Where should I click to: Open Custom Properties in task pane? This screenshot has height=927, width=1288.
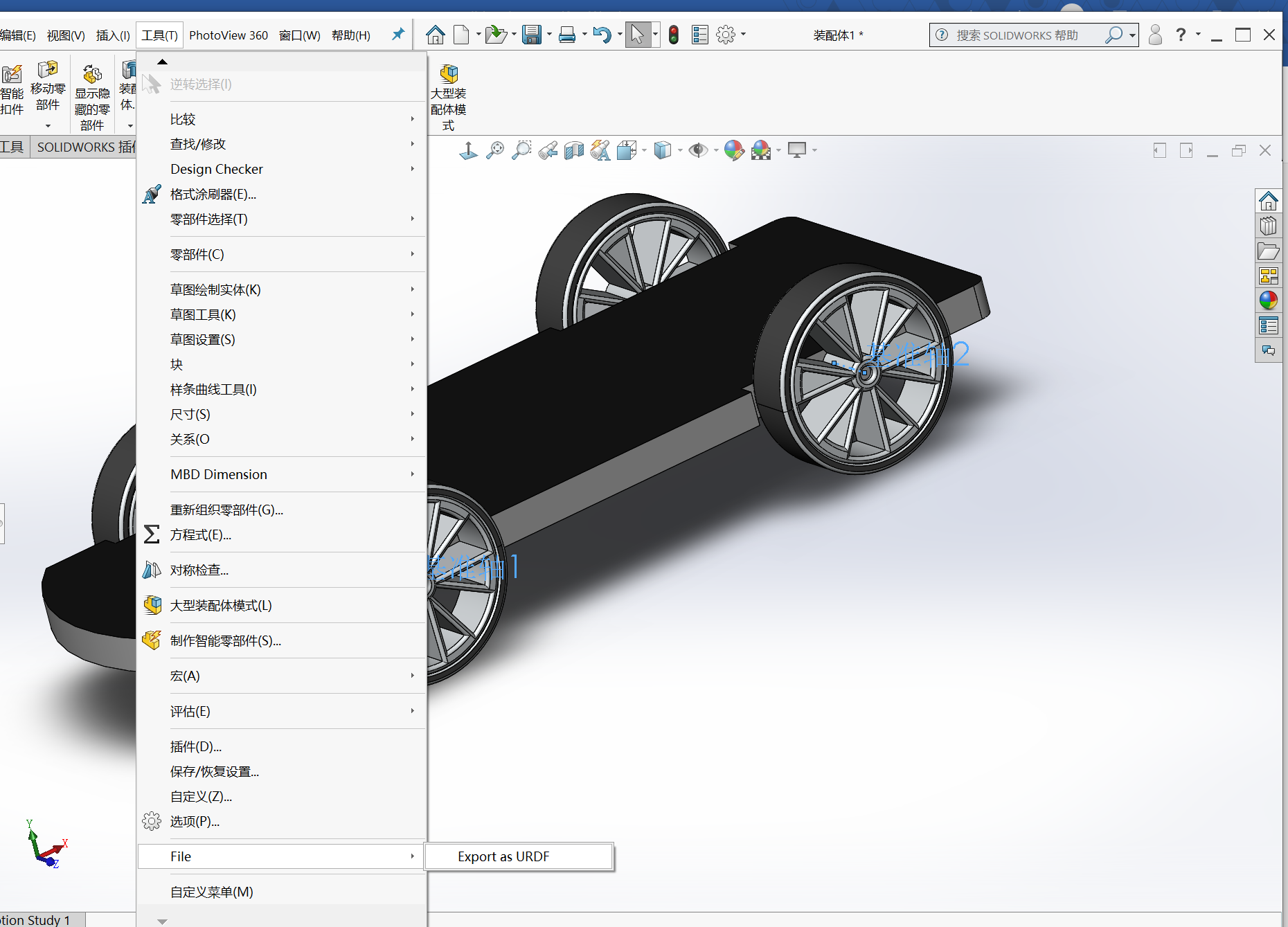[1268, 325]
